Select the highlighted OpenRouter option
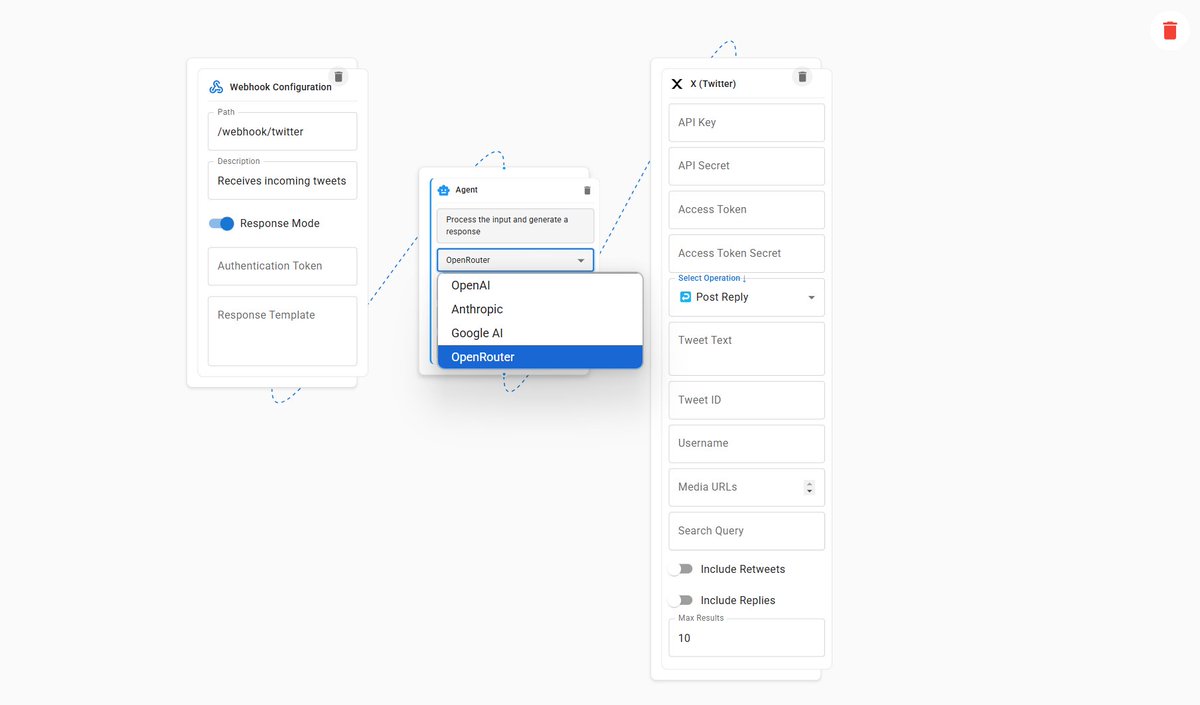Screen dimensions: 1200x705 [x=540, y=357]
